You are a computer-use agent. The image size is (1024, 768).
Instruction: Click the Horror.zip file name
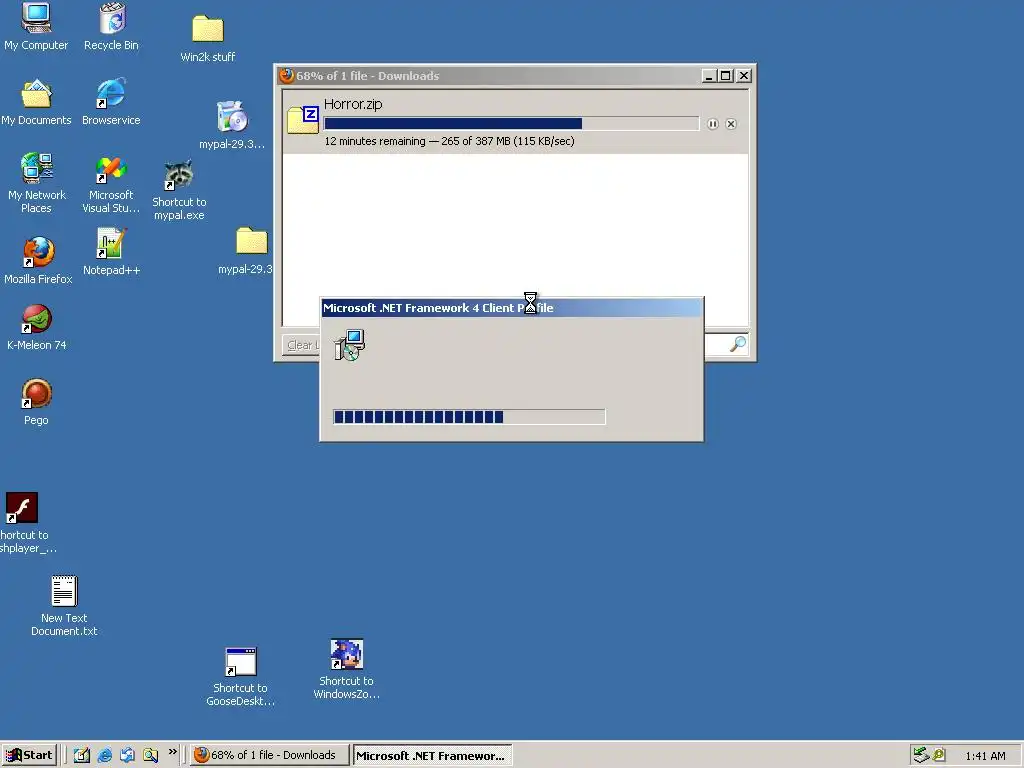pos(353,104)
